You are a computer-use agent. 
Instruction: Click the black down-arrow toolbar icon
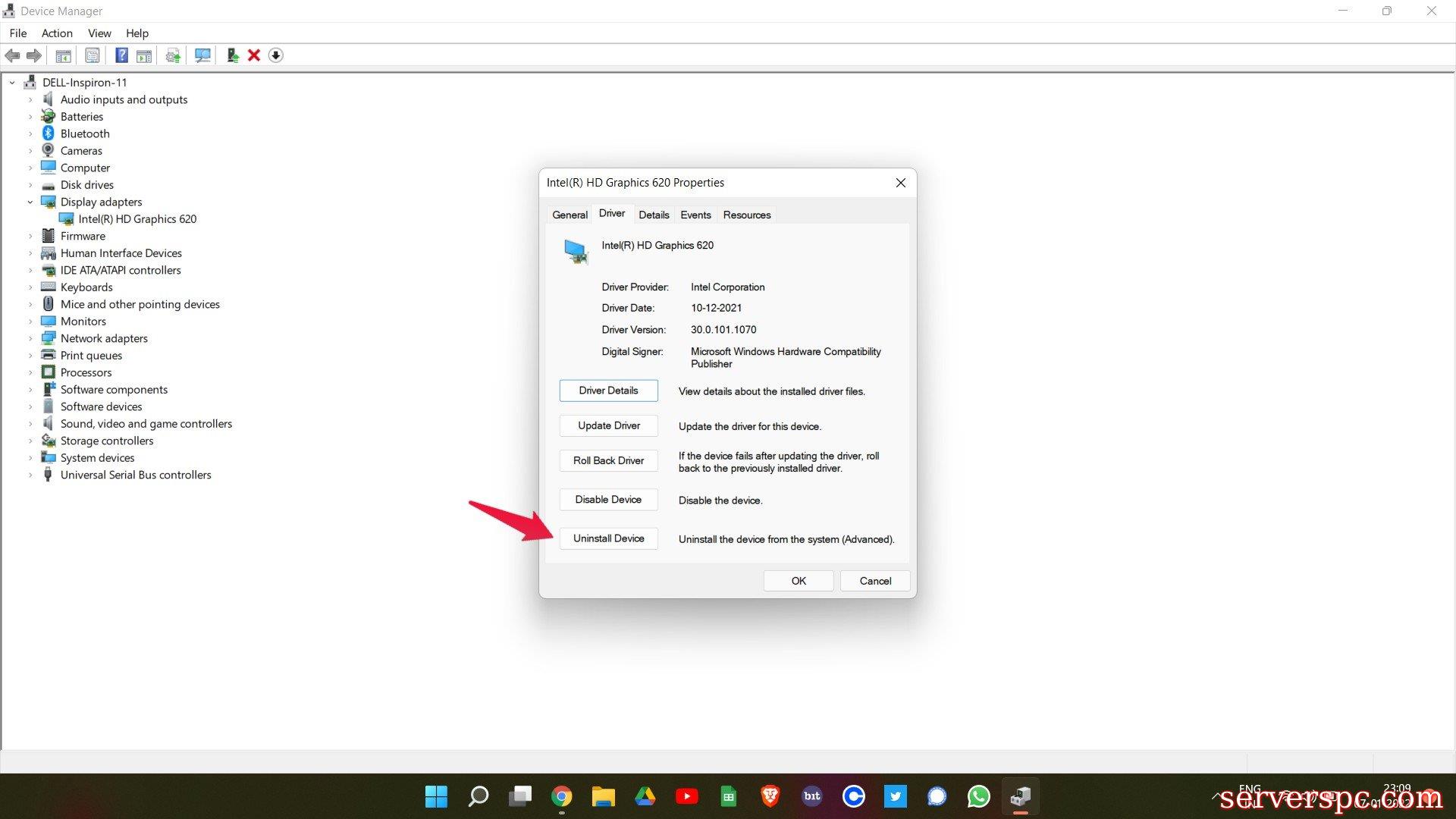pyautogui.click(x=276, y=55)
